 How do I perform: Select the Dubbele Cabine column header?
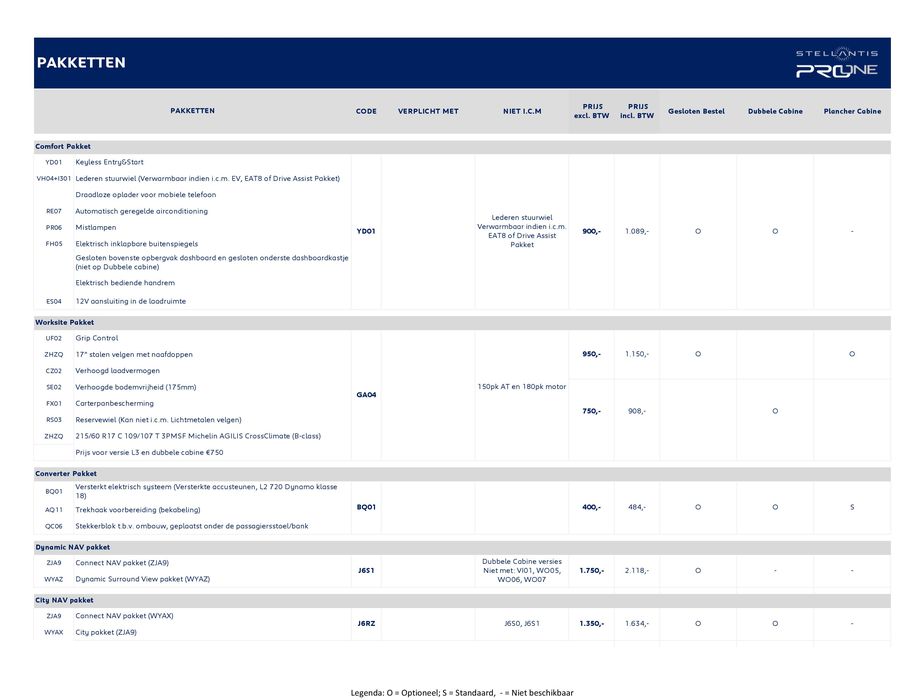[x=775, y=111]
